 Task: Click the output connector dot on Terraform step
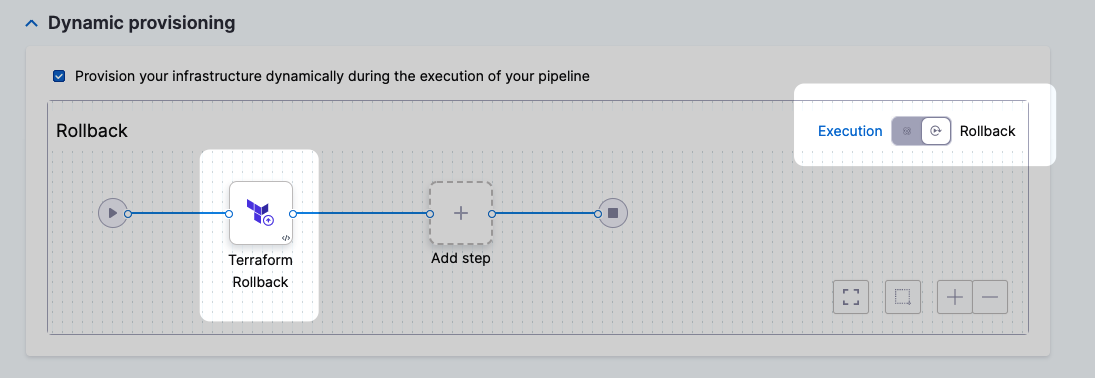point(293,214)
